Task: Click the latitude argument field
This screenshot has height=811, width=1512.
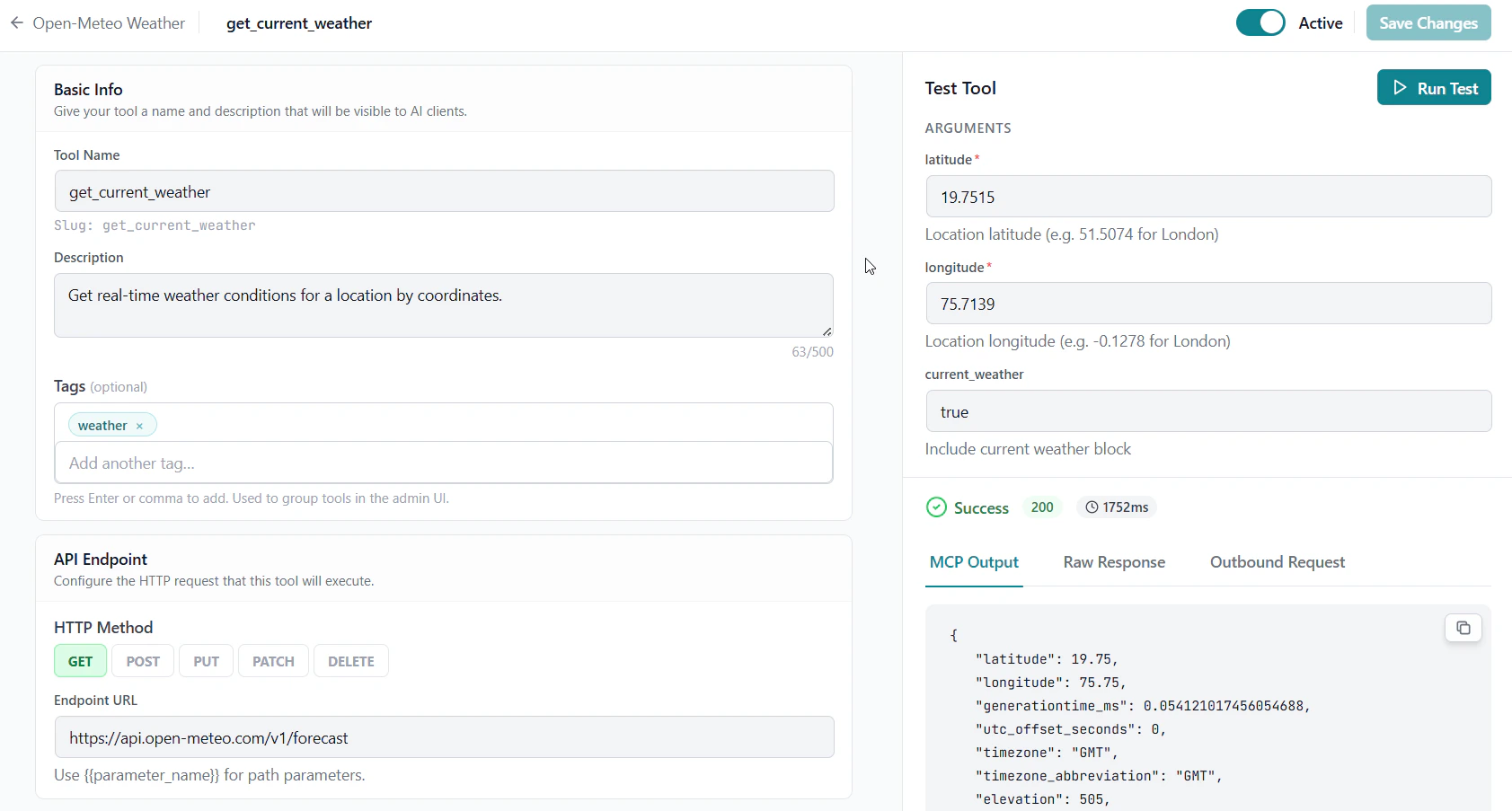Action: pos(1208,197)
